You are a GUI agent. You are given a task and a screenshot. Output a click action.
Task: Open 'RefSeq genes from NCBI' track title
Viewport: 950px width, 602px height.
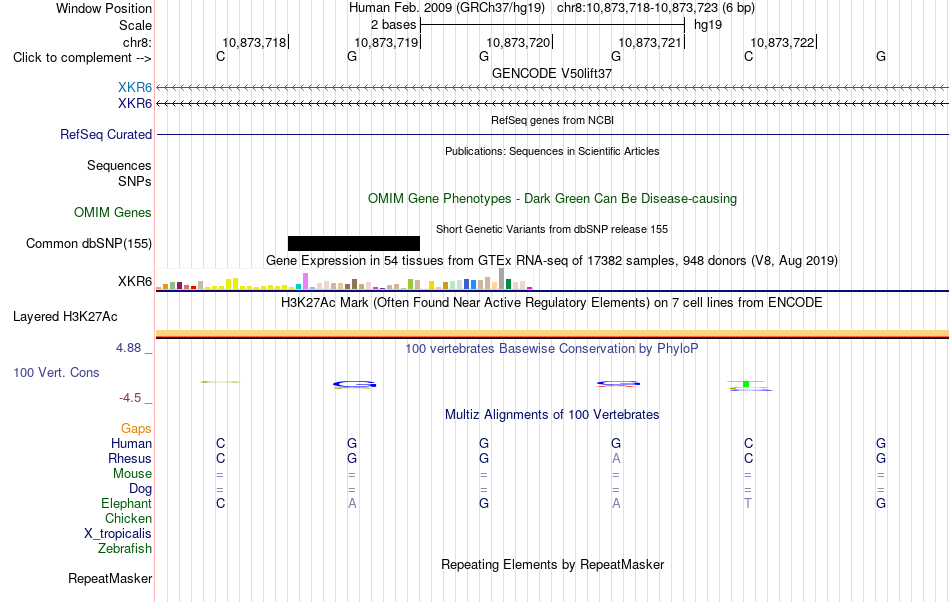552,120
